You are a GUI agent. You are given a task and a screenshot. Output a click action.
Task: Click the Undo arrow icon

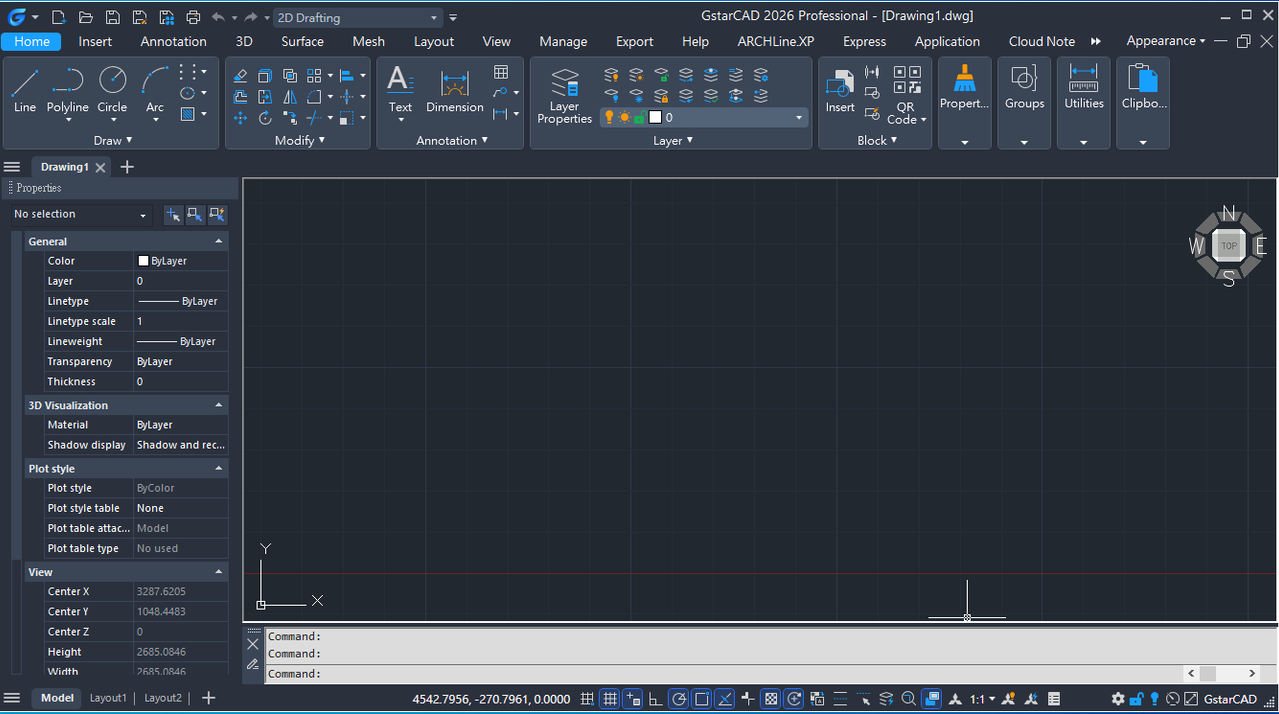pos(218,17)
